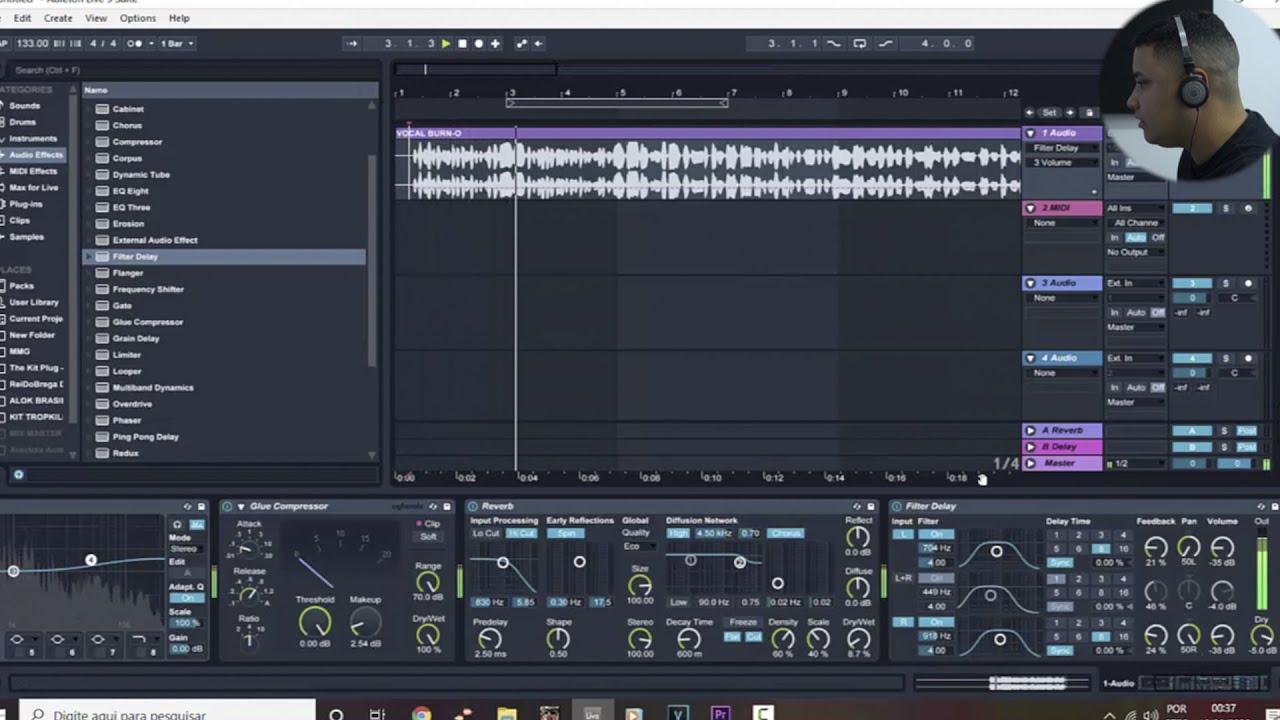Toggle the Reverb Freeze button
The height and width of the screenshot is (720, 1280).
pyautogui.click(x=743, y=622)
